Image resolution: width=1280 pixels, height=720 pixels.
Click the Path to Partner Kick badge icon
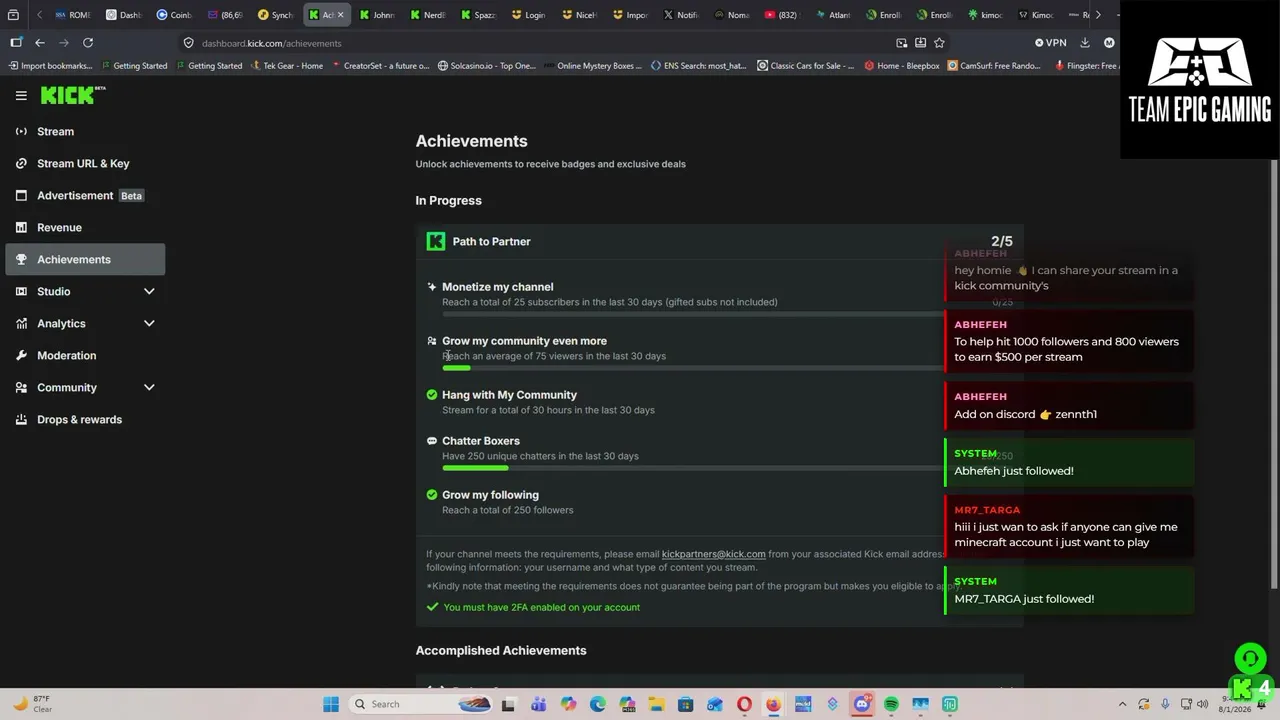click(436, 241)
